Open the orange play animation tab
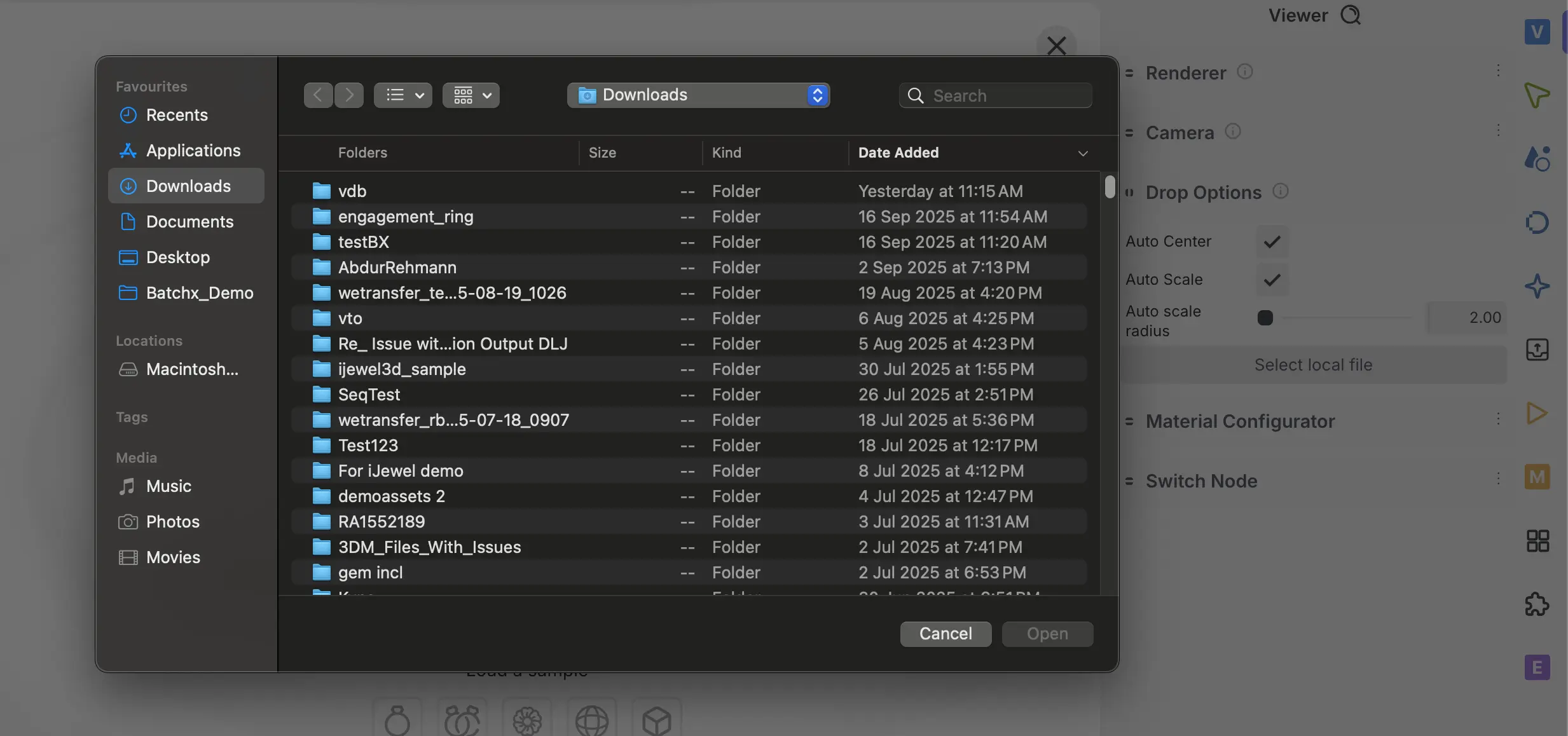The height and width of the screenshot is (736, 1568). pos(1537,413)
